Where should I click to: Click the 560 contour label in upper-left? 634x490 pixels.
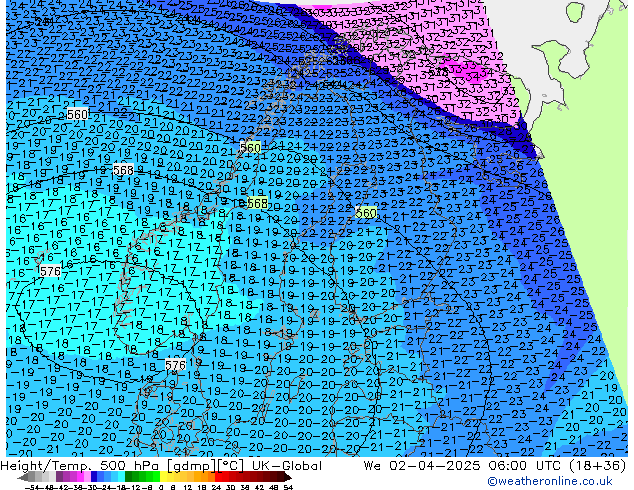tap(77, 114)
